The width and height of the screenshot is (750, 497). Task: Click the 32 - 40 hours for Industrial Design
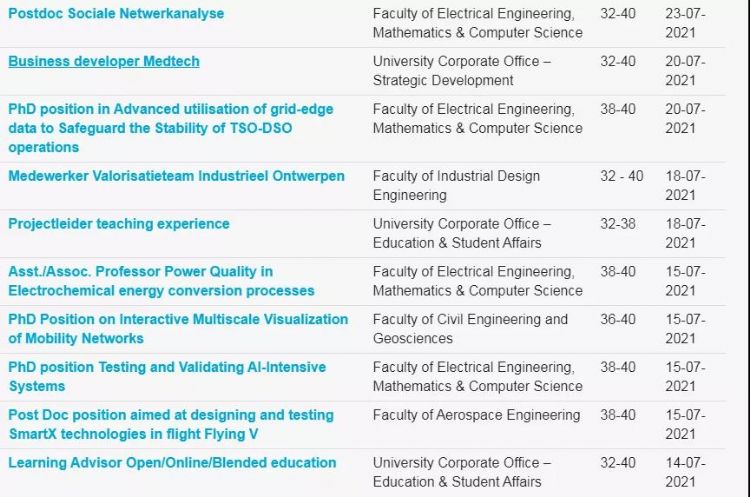pyautogui.click(x=622, y=176)
